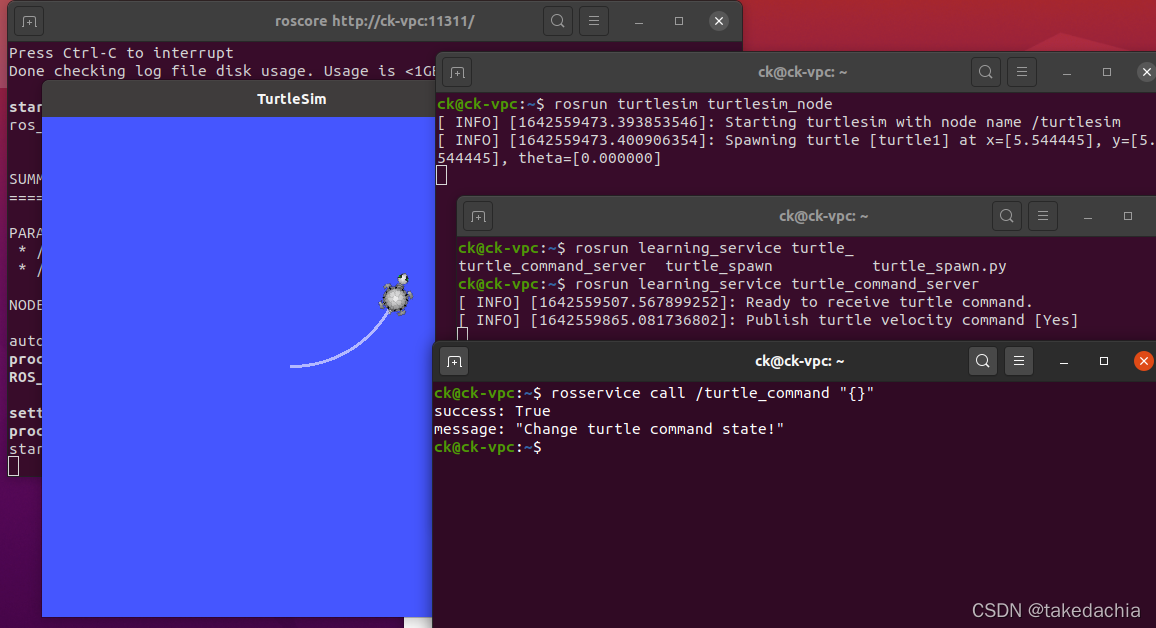
Task: Click 'rosrun turtlesim turtlesim_node' command text
Action: [693, 104]
